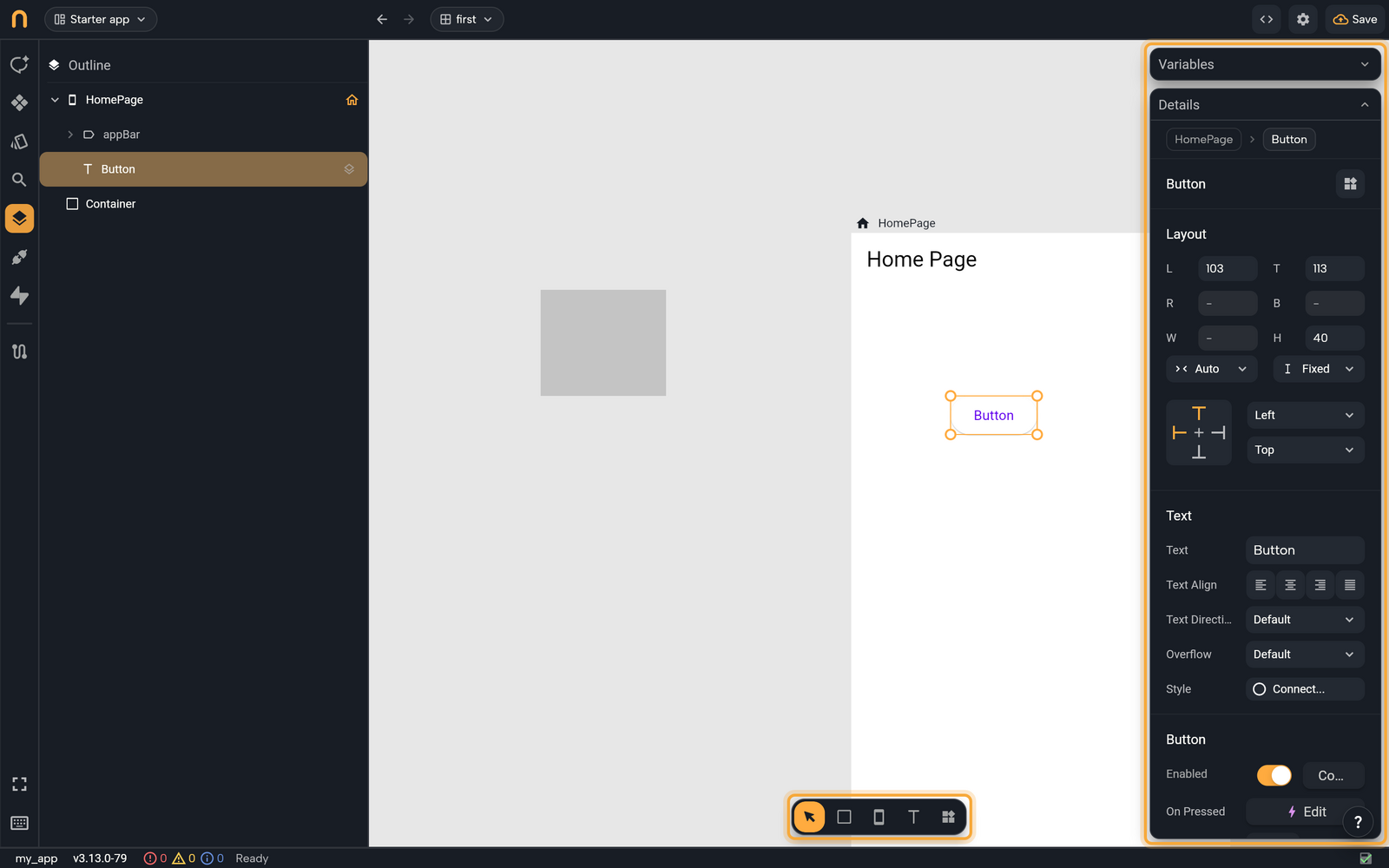This screenshot has height=868, width=1389.
Task: Click HomePage in the Details breadcrumb
Action: (1203, 140)
